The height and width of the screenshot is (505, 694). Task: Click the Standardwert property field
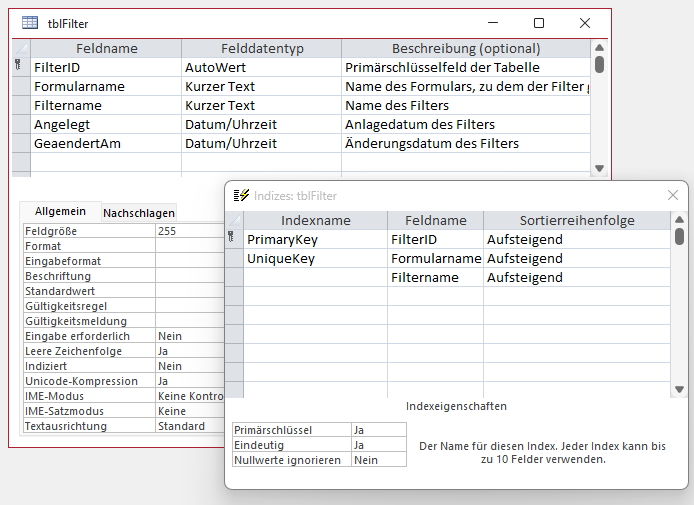190,291
